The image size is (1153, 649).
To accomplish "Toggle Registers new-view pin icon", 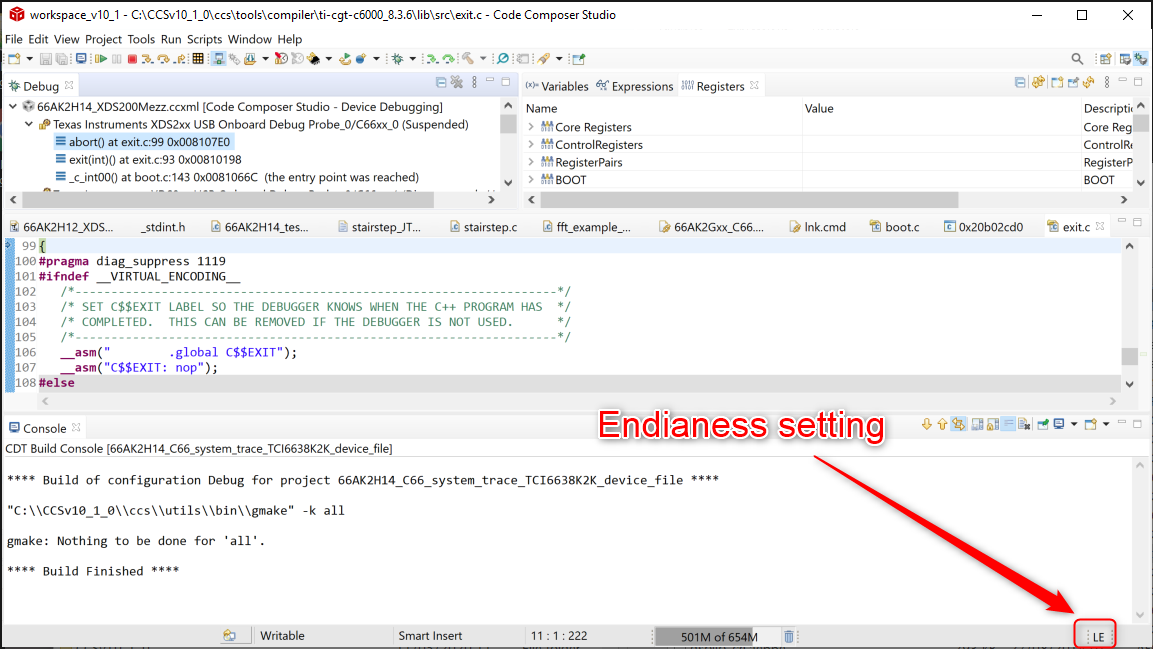I will (1073, 82).
